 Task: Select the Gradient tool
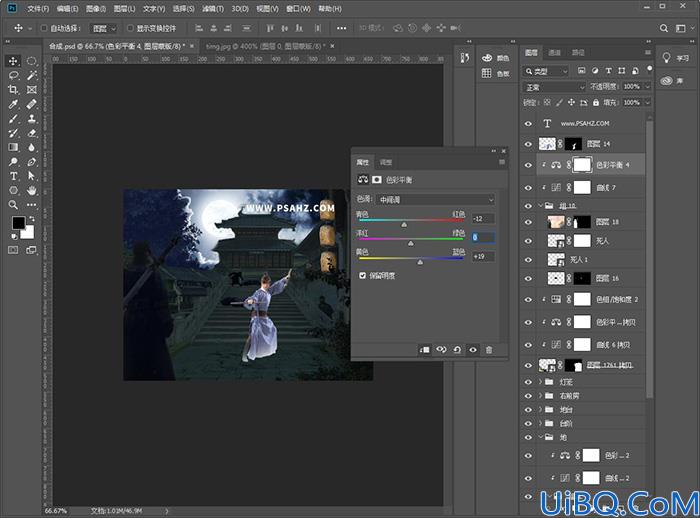tap(13, 147)
